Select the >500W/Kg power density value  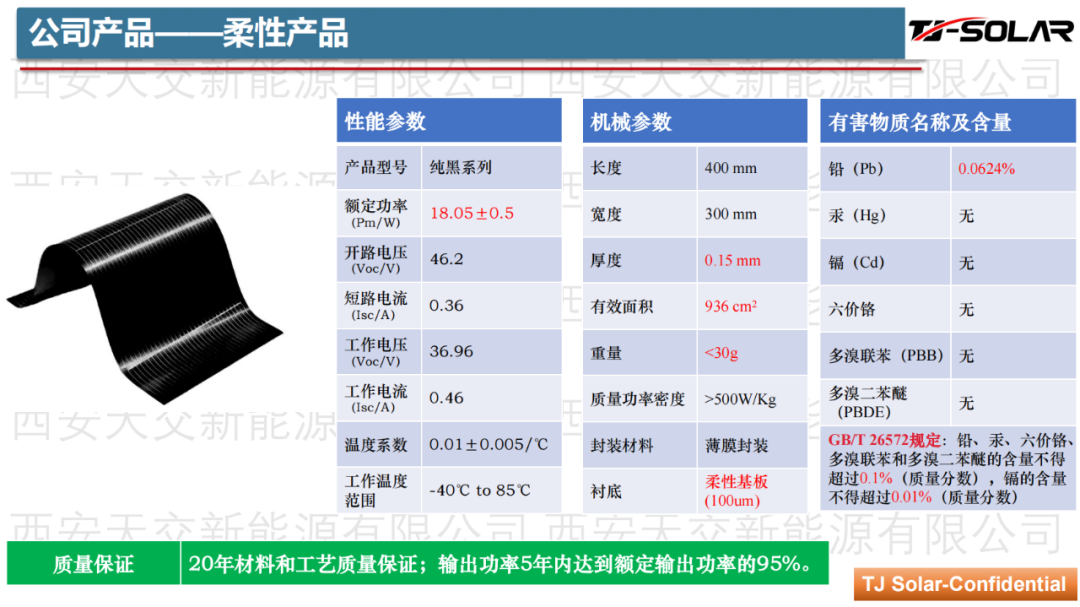point(740,399)
